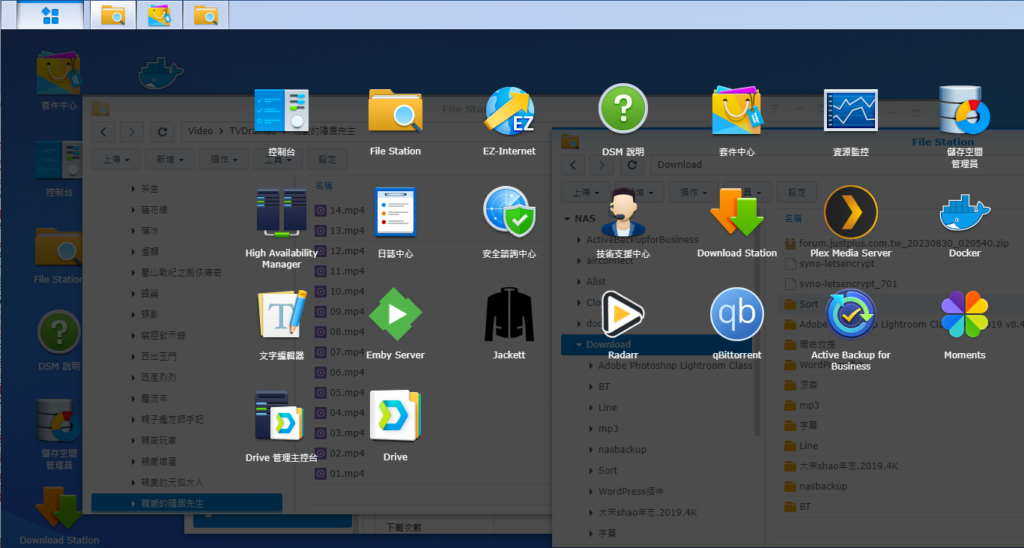Open 技術支援中心 support center icon
Viewport: 1024px width, 548px height.
623,212
